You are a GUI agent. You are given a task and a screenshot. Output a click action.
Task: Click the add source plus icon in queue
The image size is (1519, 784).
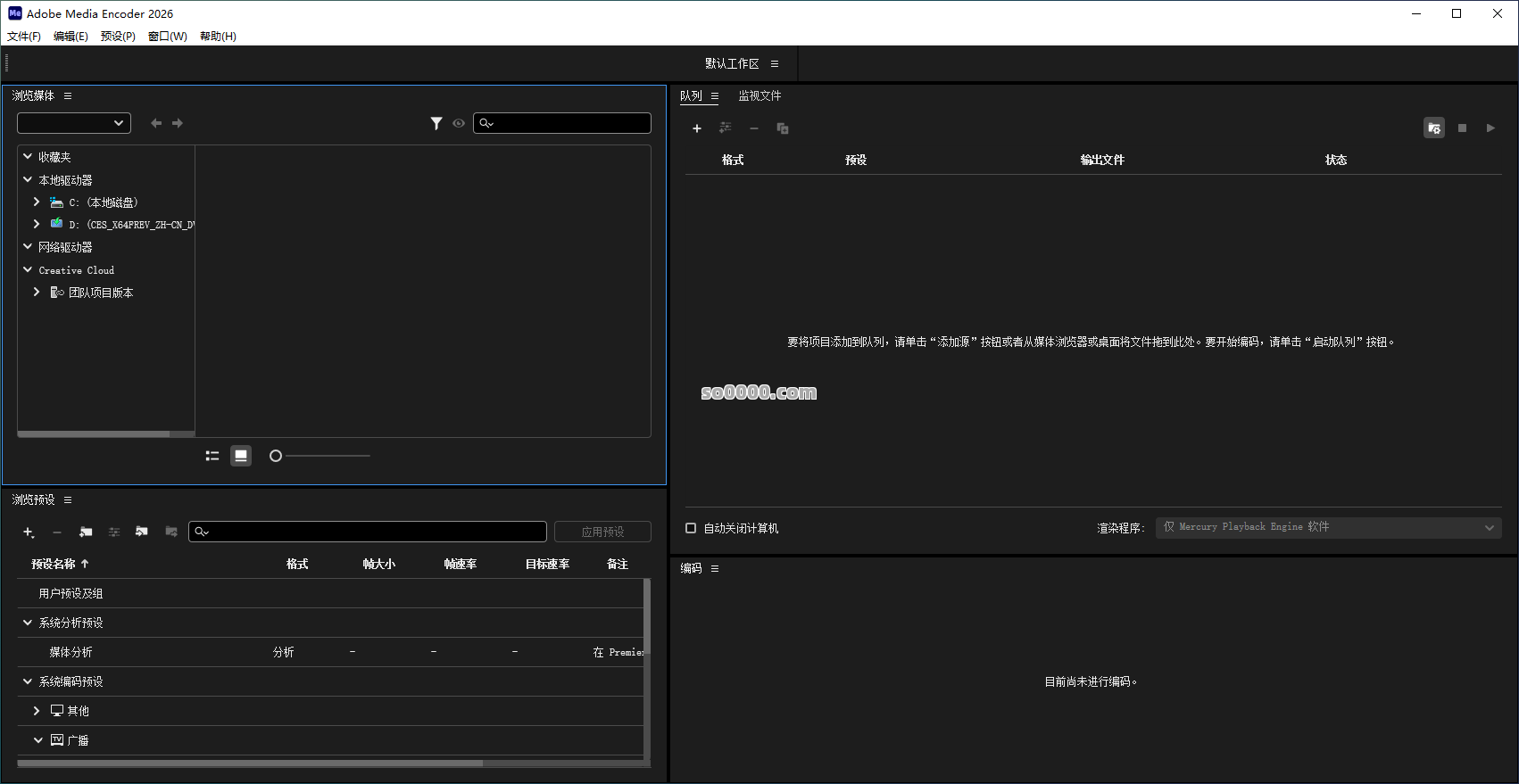click(697, 128)
